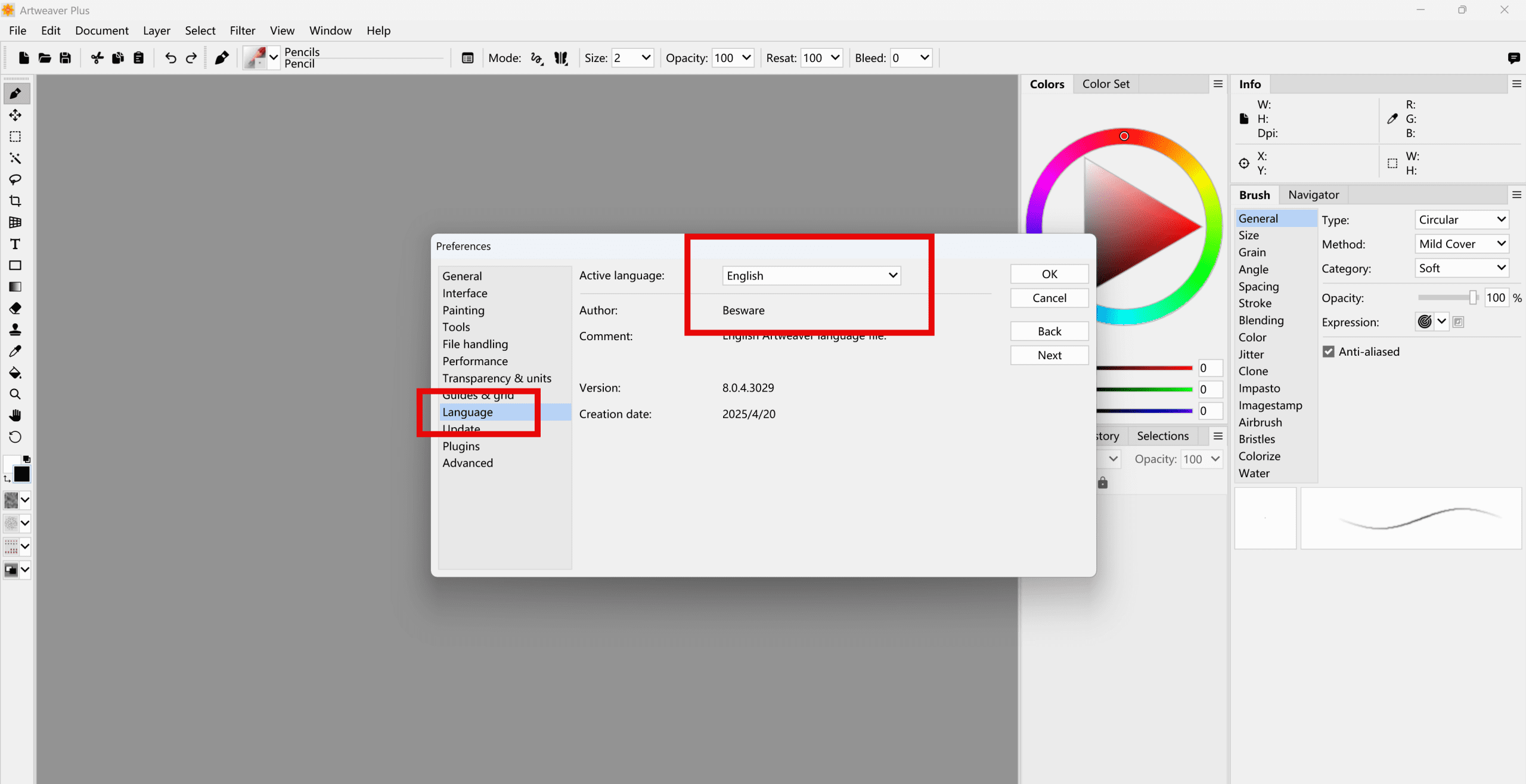This screenshot has width=1526, height=784.
Task: Click the Undo arrow icon
Action: [170, 58]
